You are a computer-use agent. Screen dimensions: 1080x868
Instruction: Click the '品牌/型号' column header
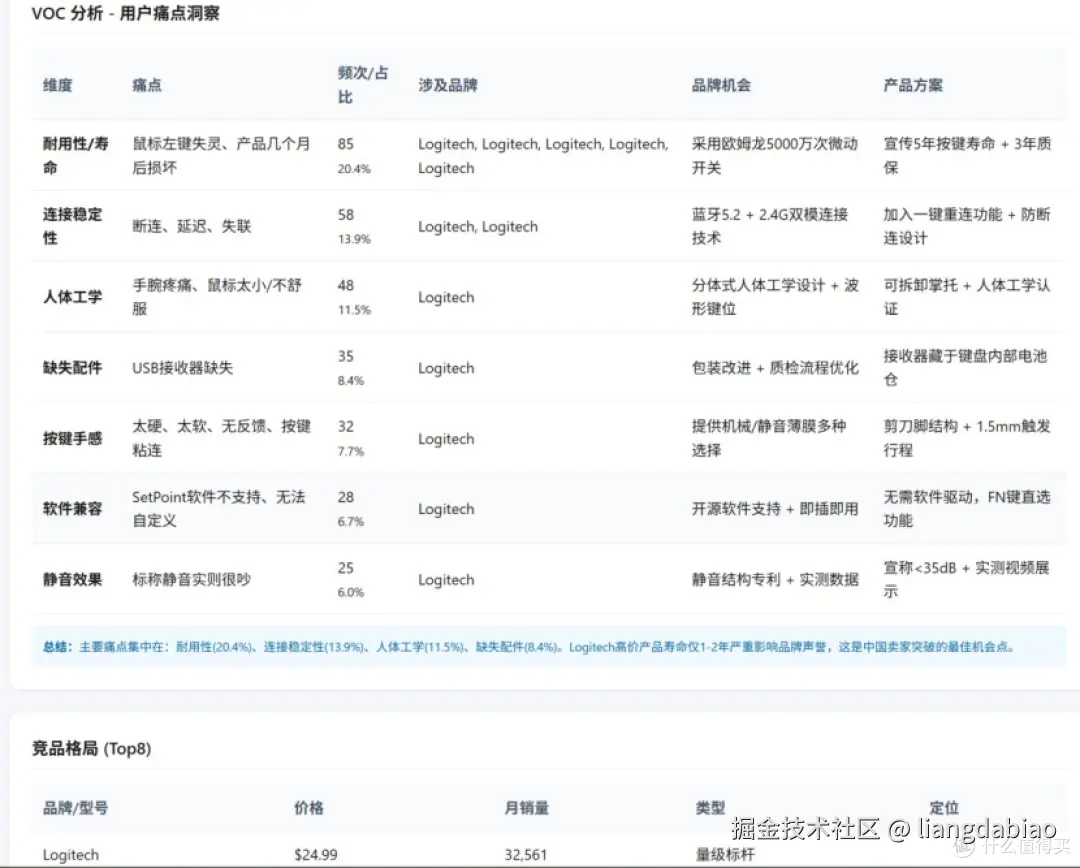(x=75, y=807)
